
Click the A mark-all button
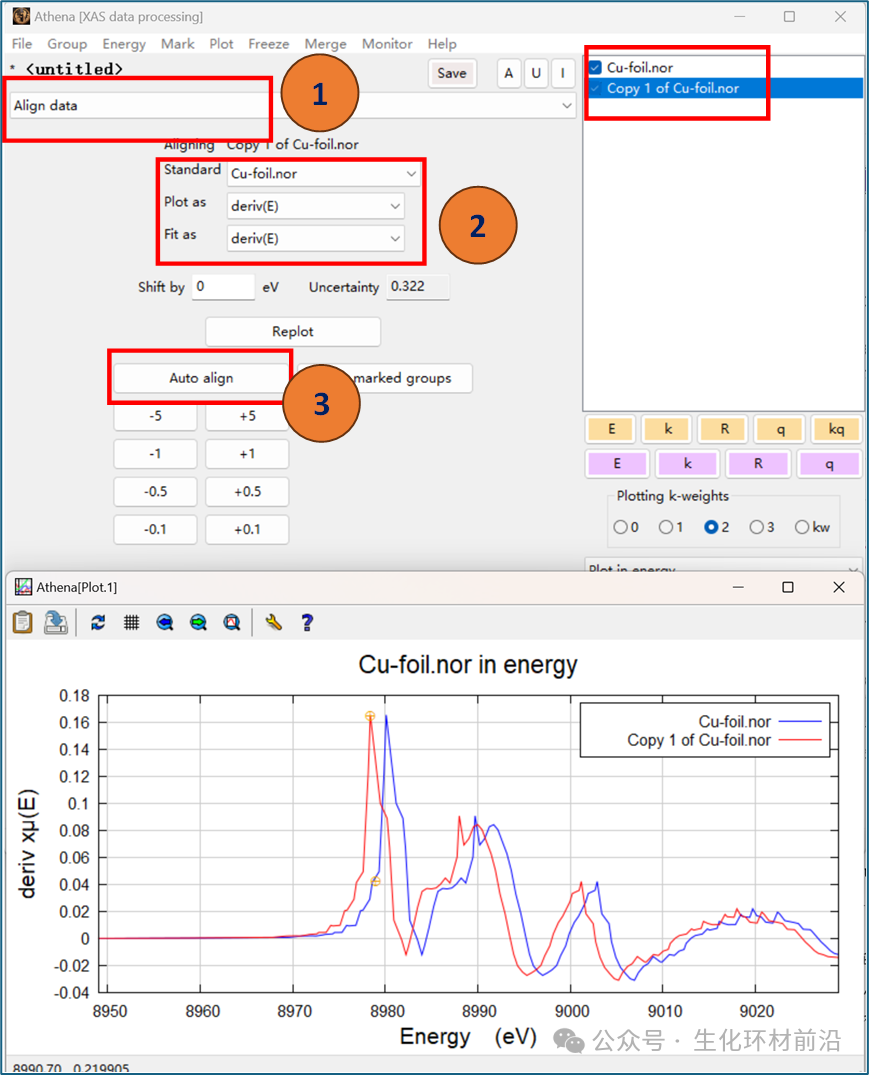pos(509,73)
